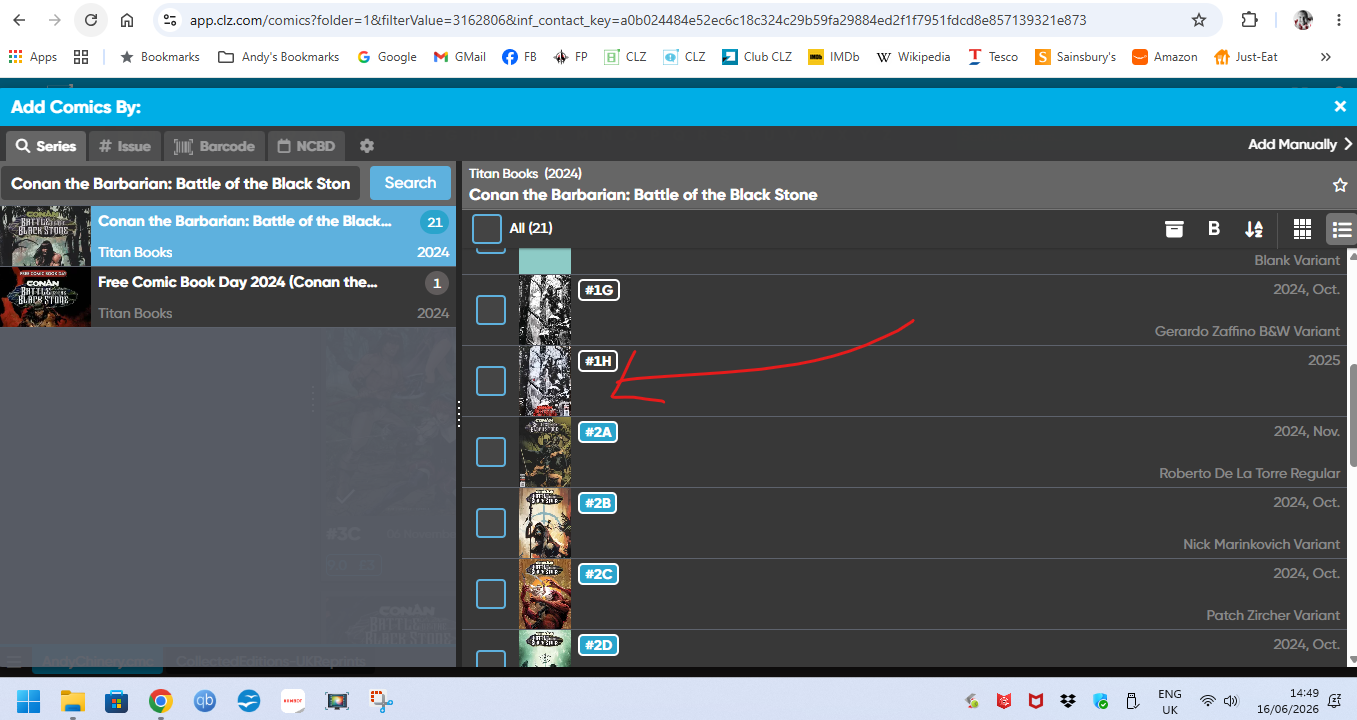Viewport: 1357px width, 720px height.
Task: Open qBittorrent from the taskbar
Action: [x=205, y=700]
